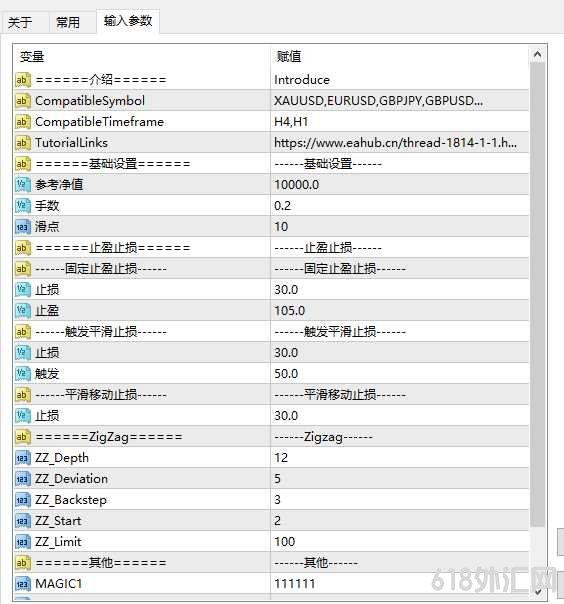This screenshot has width=564, height=604.
Task: Click the scroll down arrow of the parameter list
Action: click(x=537, y=591)
